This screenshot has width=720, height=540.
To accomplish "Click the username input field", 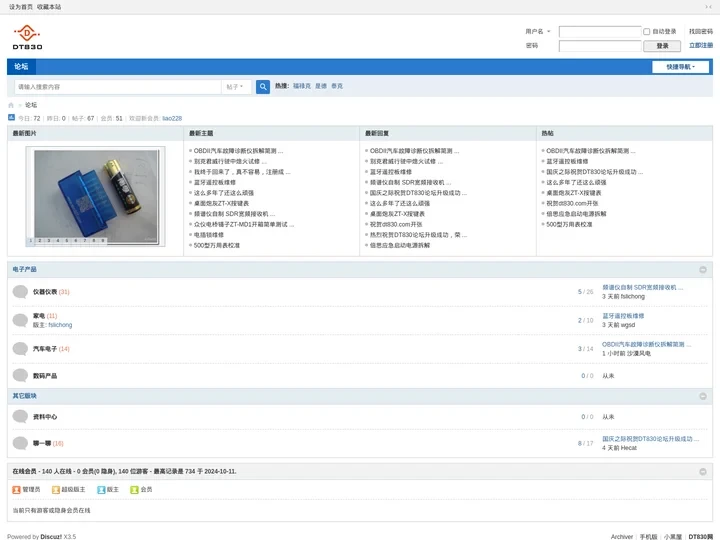I will click(600, 32).
